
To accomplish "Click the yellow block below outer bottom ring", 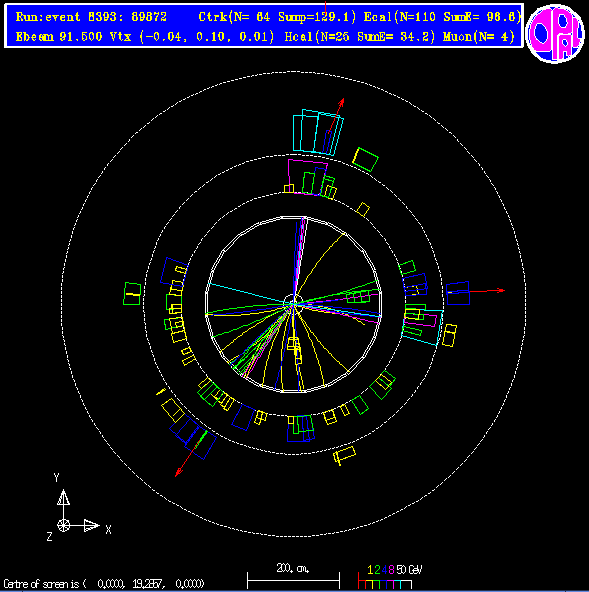I will 344,455.
